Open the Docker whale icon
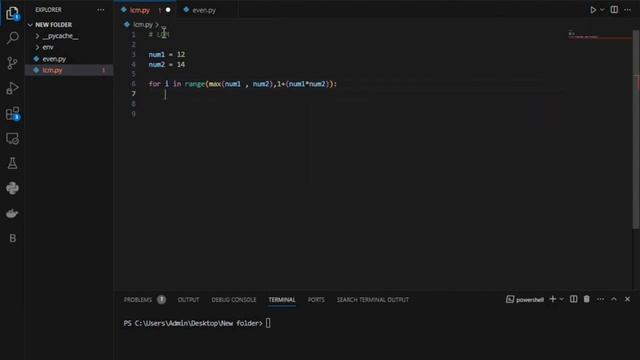The image size is (640, 360). click(12, 213)
